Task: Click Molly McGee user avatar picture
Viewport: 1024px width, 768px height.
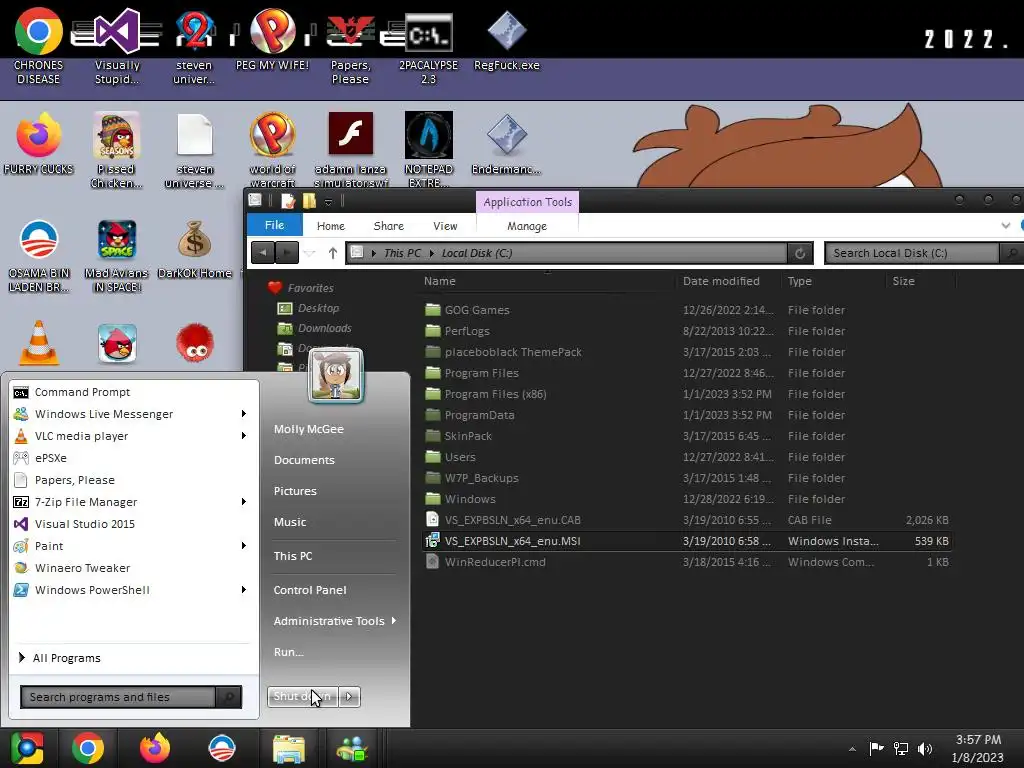Action: 336,374
